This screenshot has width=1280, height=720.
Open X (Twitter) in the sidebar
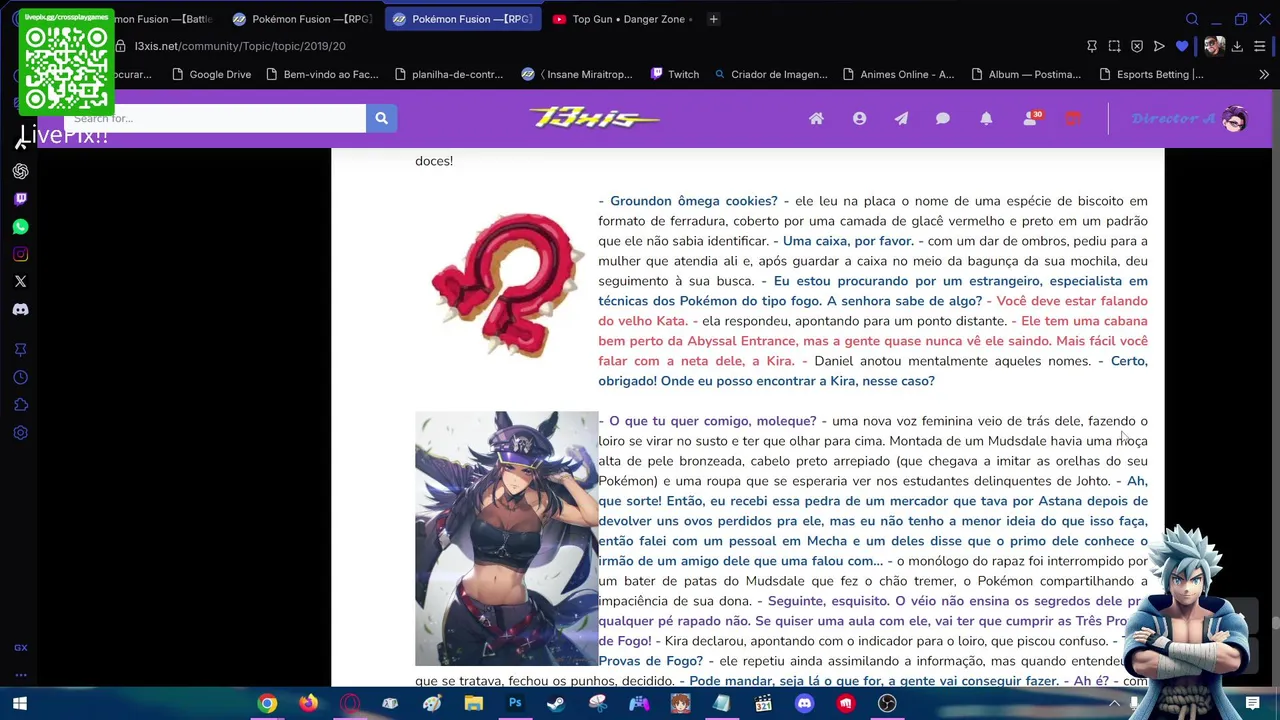tap(20, 282)
